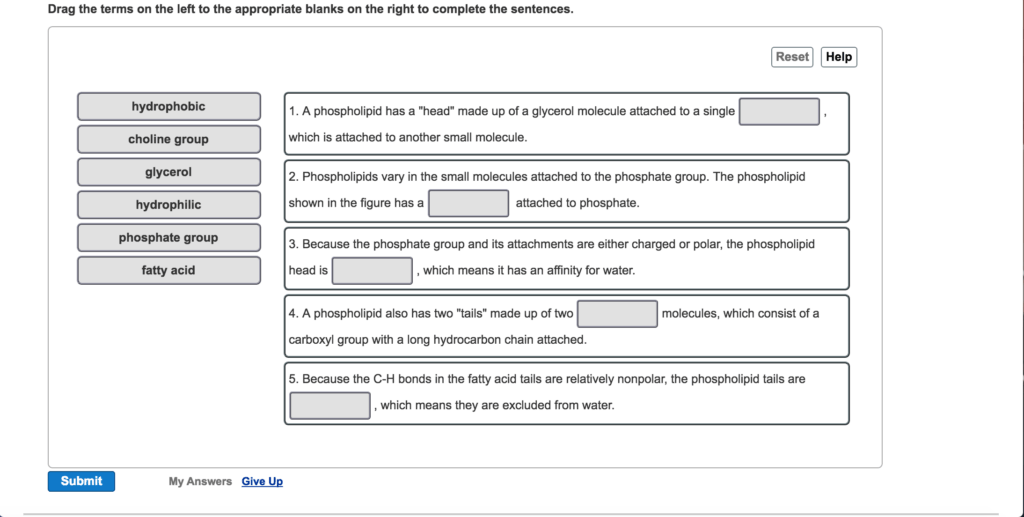Open the My Answers link

coord(200,482)
